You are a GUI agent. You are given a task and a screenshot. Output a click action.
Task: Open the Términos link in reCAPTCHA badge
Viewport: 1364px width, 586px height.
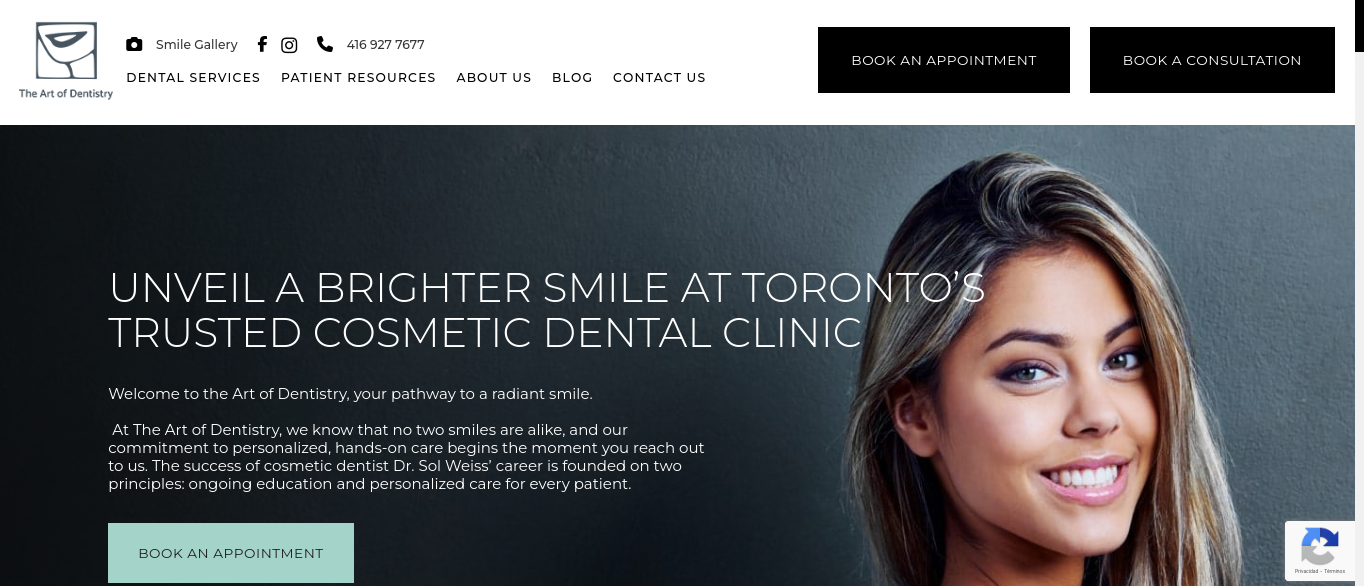[1335, 572]
